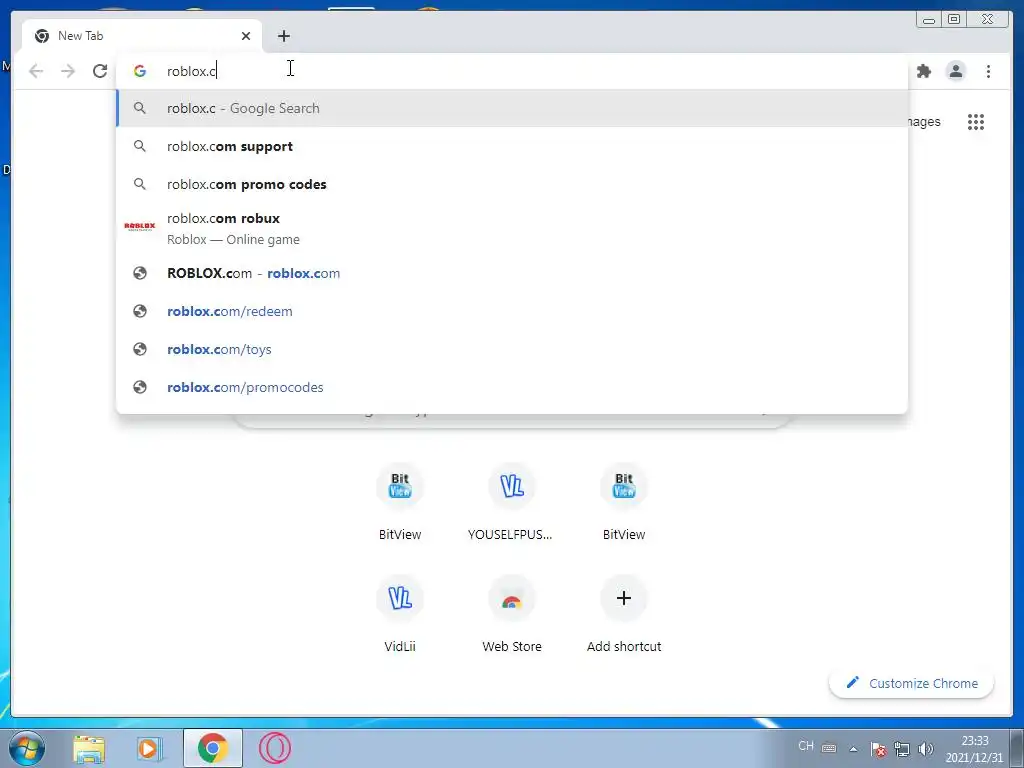
Task: Open the Opera taskbar icon
Action: [x=274, y=748]
